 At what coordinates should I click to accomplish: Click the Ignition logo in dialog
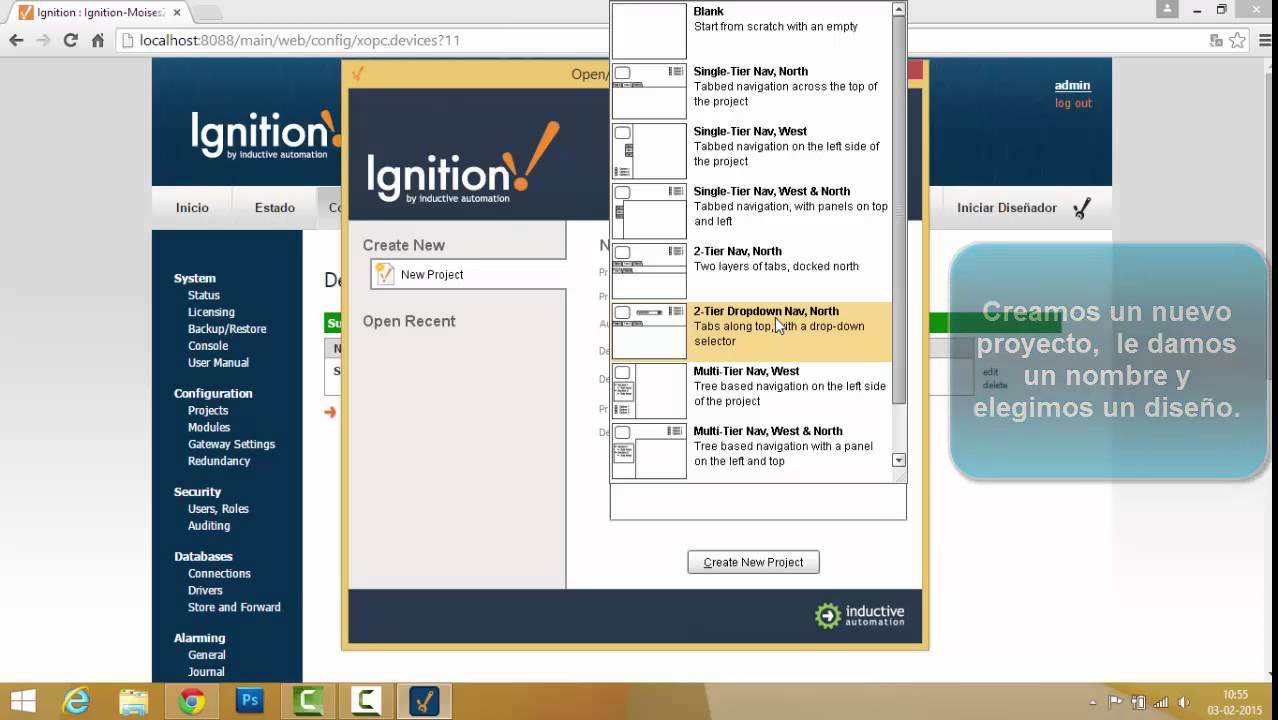[x=463, y=163]
